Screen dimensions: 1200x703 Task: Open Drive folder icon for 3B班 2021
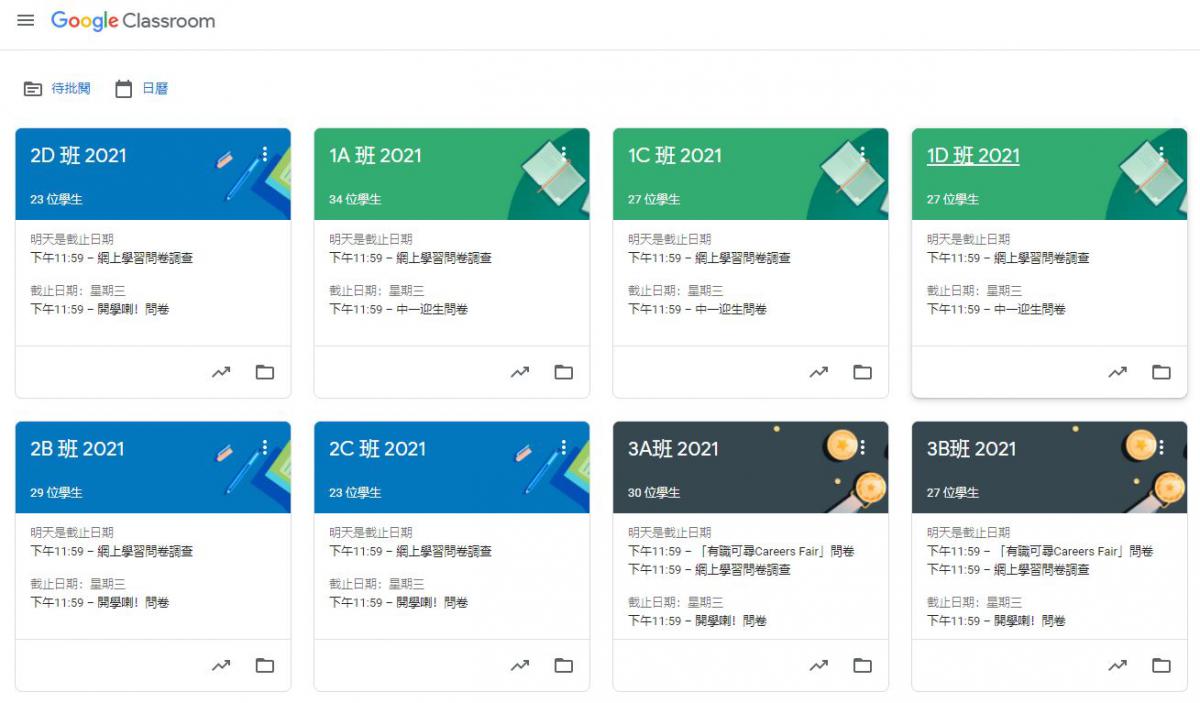click(x=1161, y=665)
